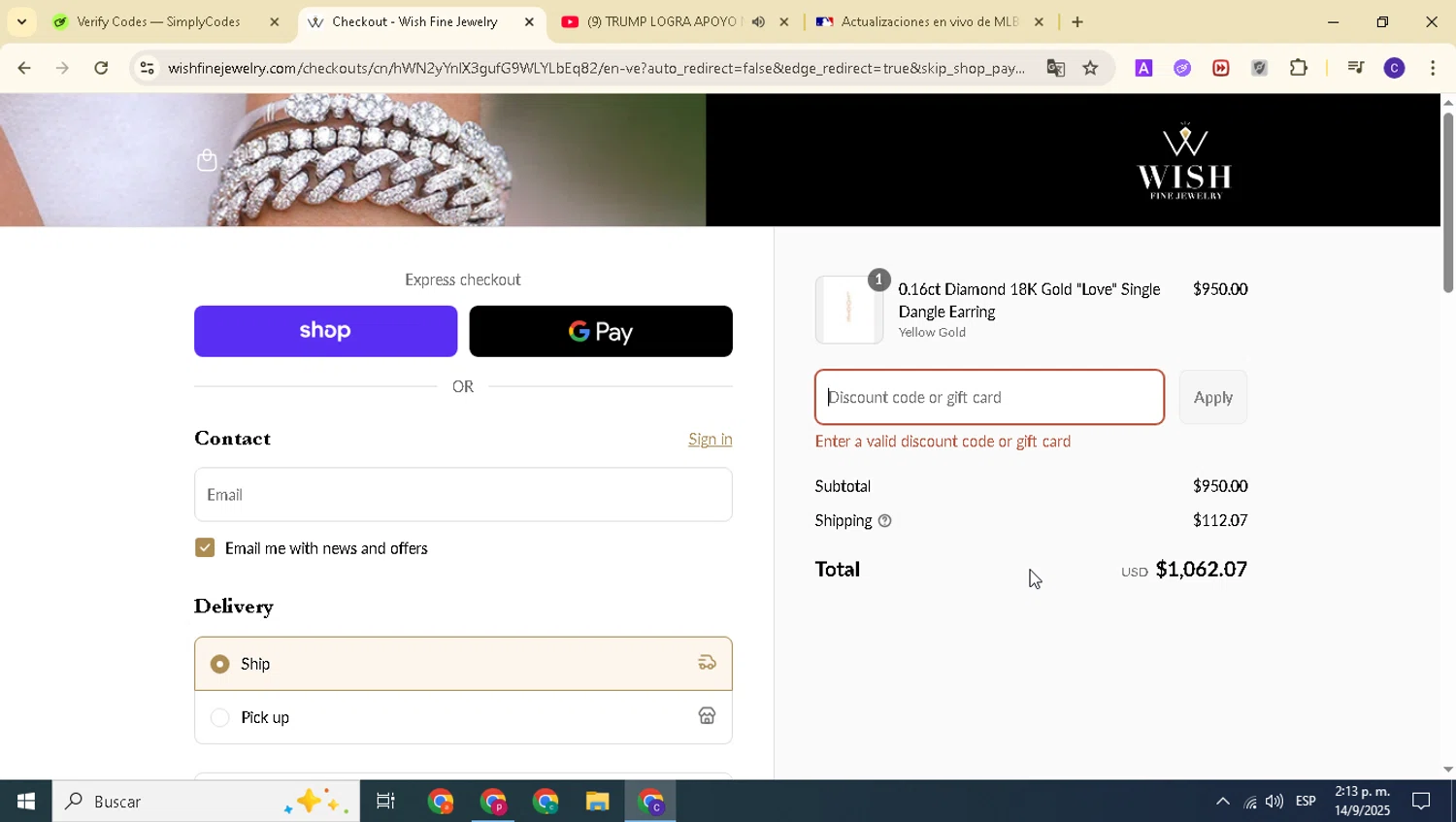1456x822 pixels.
Task: Click the network icon in system tray
Action: [1249, 802]
